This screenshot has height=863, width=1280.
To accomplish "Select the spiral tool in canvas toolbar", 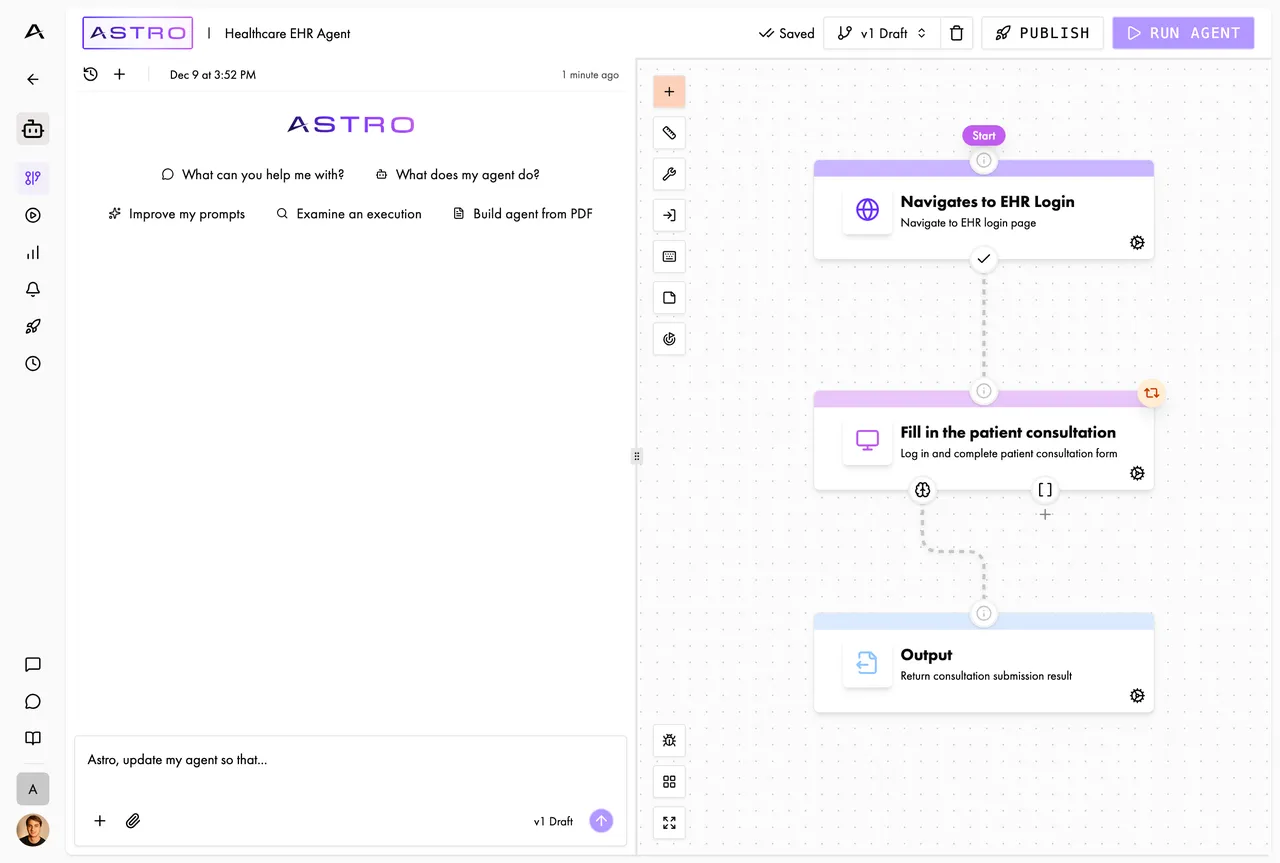I will pos(669,339).
